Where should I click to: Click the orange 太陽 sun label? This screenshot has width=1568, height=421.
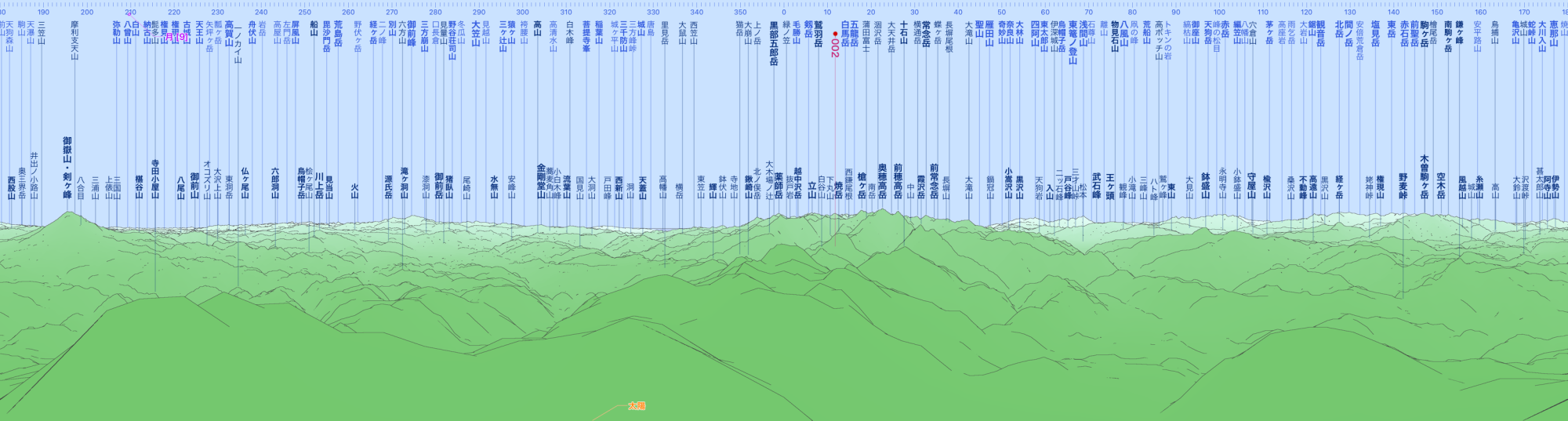pos(636,406)
